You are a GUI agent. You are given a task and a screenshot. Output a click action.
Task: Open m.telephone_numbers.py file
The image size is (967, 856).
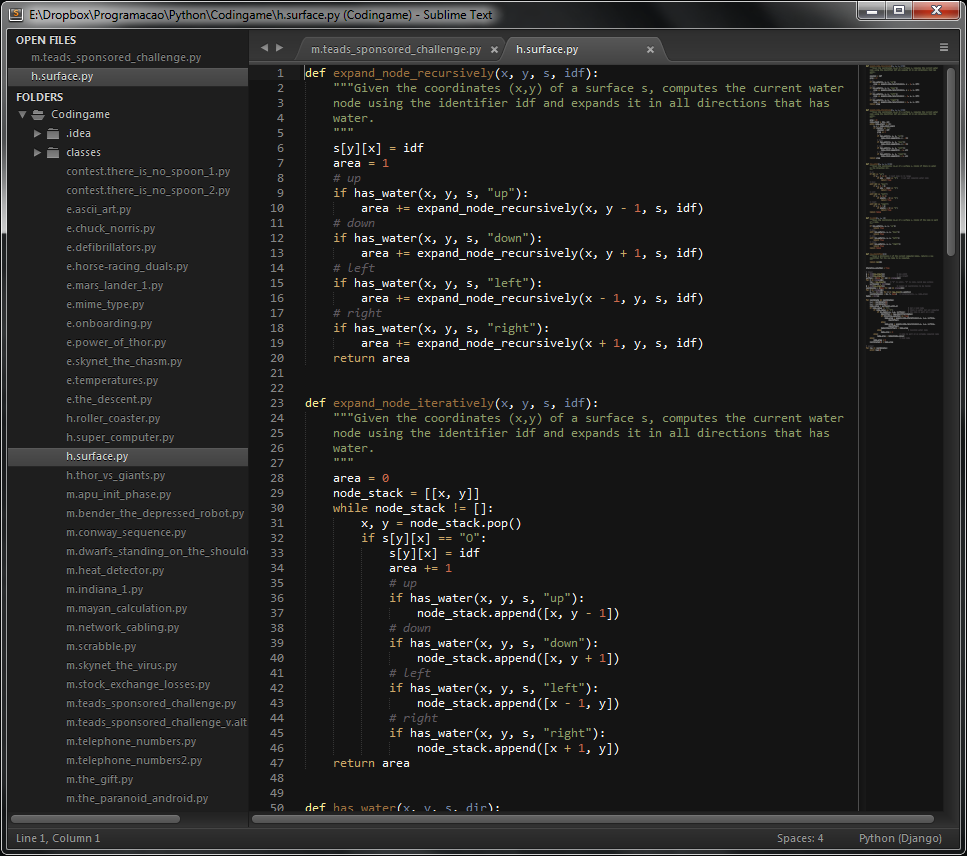click(131, 742)
